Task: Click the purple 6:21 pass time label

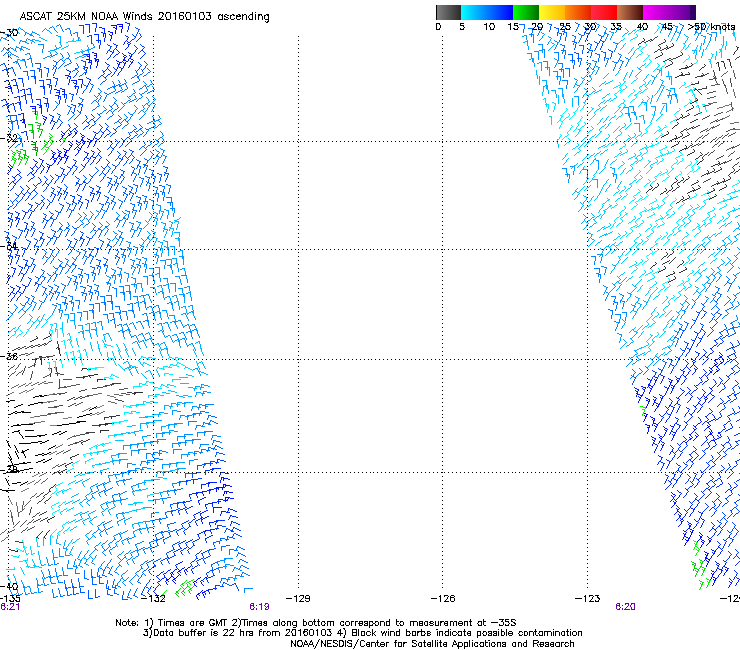Action: 10,607
